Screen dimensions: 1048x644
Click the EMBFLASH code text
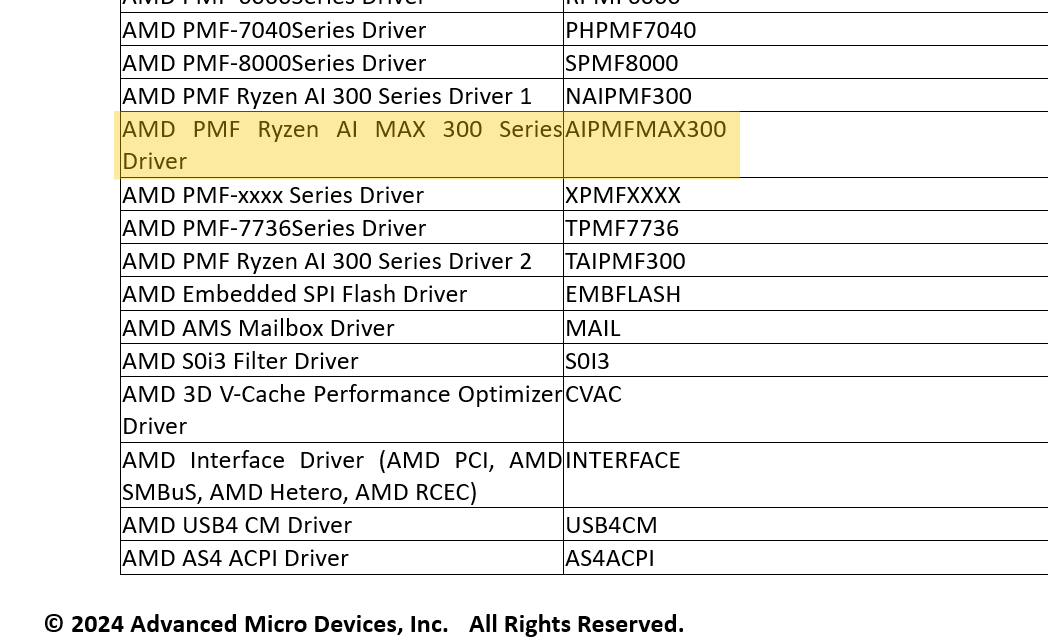(622, 294)
